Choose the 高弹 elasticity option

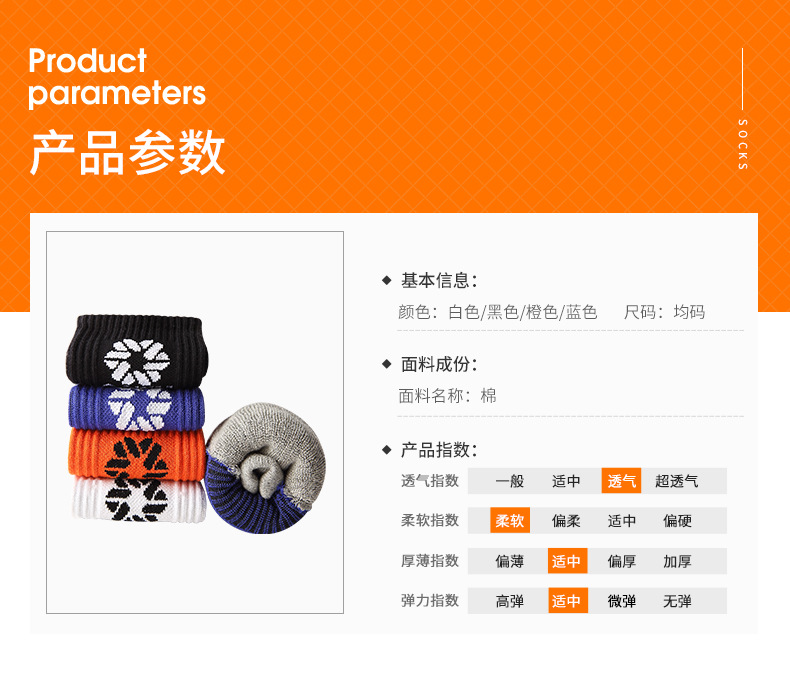tap(510, 601)
